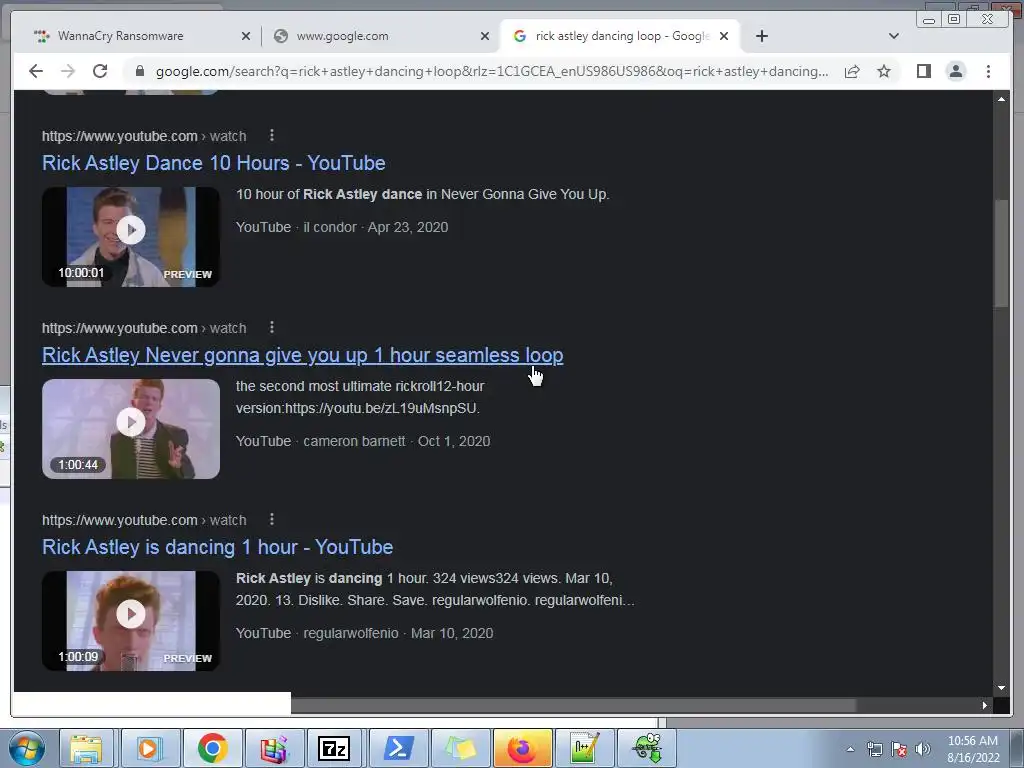This screenshot has height=768, width=1024.
Task: Open a new tab with plus button
Action: point(761,36)
